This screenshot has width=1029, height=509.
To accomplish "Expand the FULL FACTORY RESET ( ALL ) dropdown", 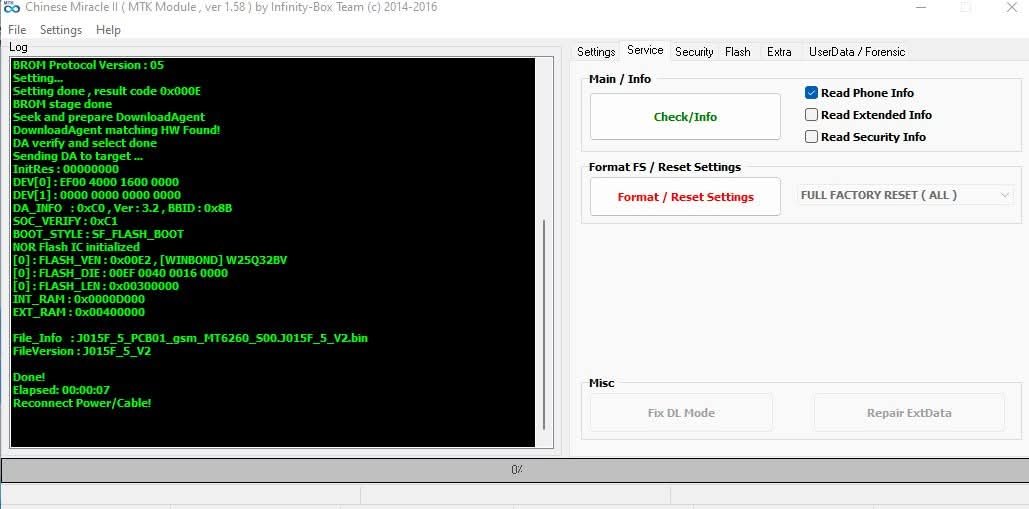I will click(x=906, y=196).
